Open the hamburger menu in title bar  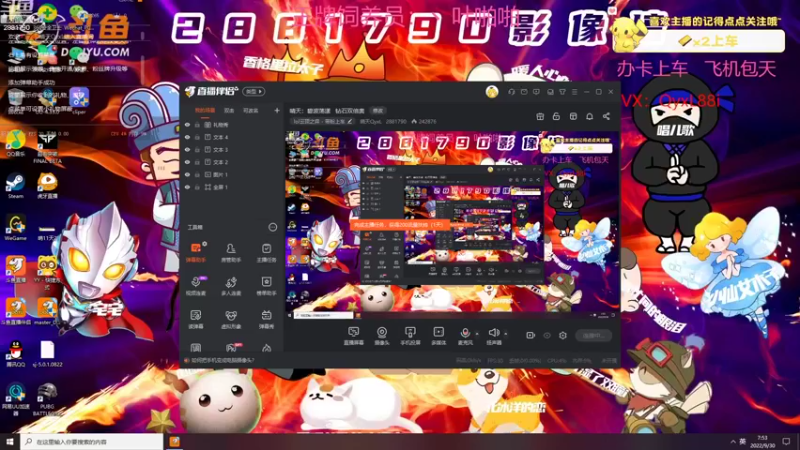574,92
